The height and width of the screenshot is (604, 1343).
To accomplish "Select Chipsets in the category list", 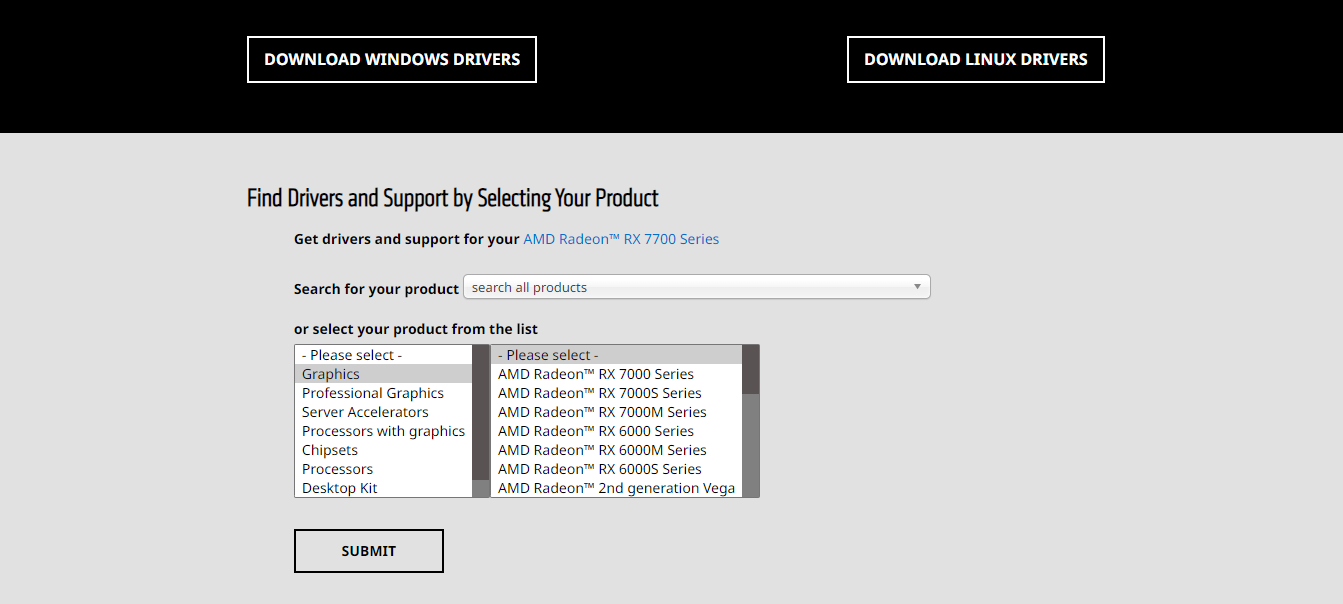I will coord(383,450).
